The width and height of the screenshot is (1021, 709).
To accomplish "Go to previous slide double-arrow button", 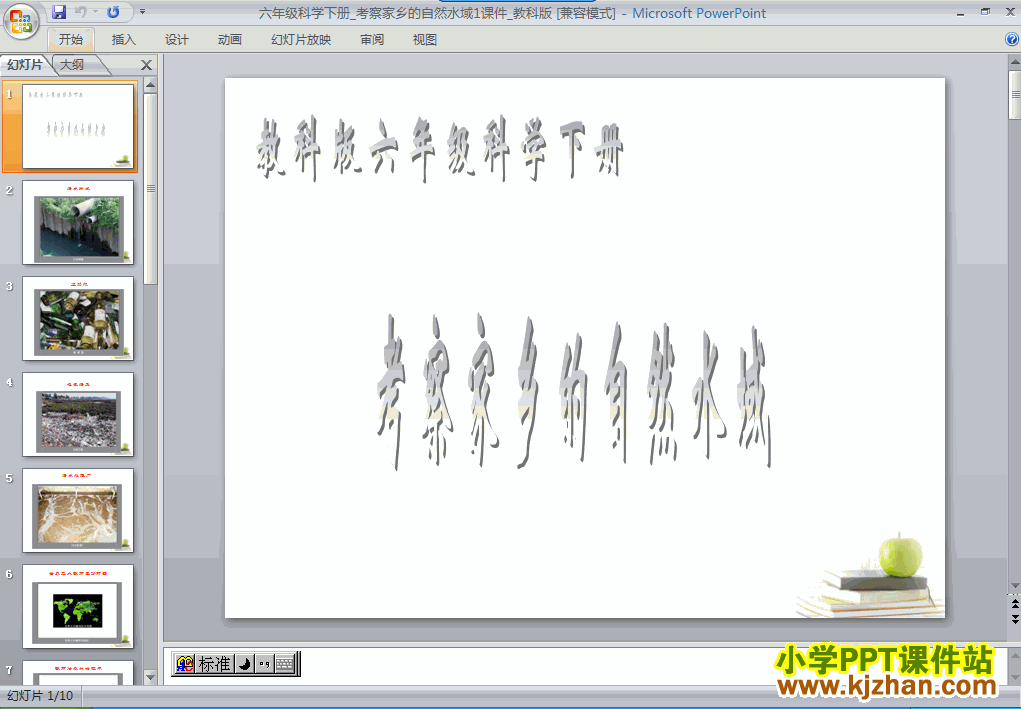I will (1014, 604).
